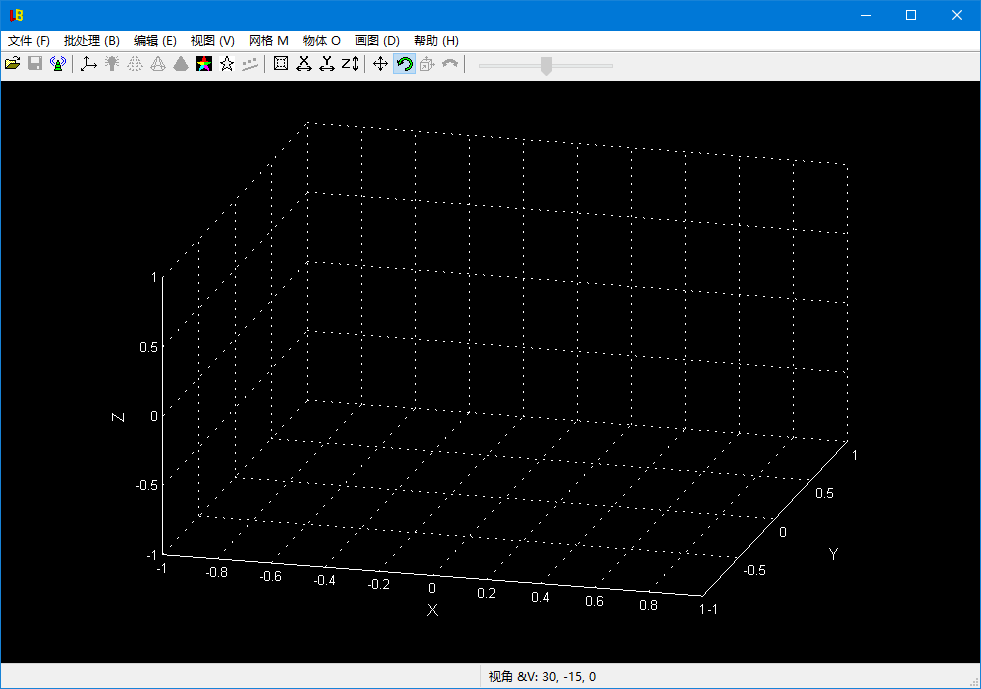The height and width of the screenshot is (689, 981).
Task: Open the 物体 O menu
Action: coord(322,41)
